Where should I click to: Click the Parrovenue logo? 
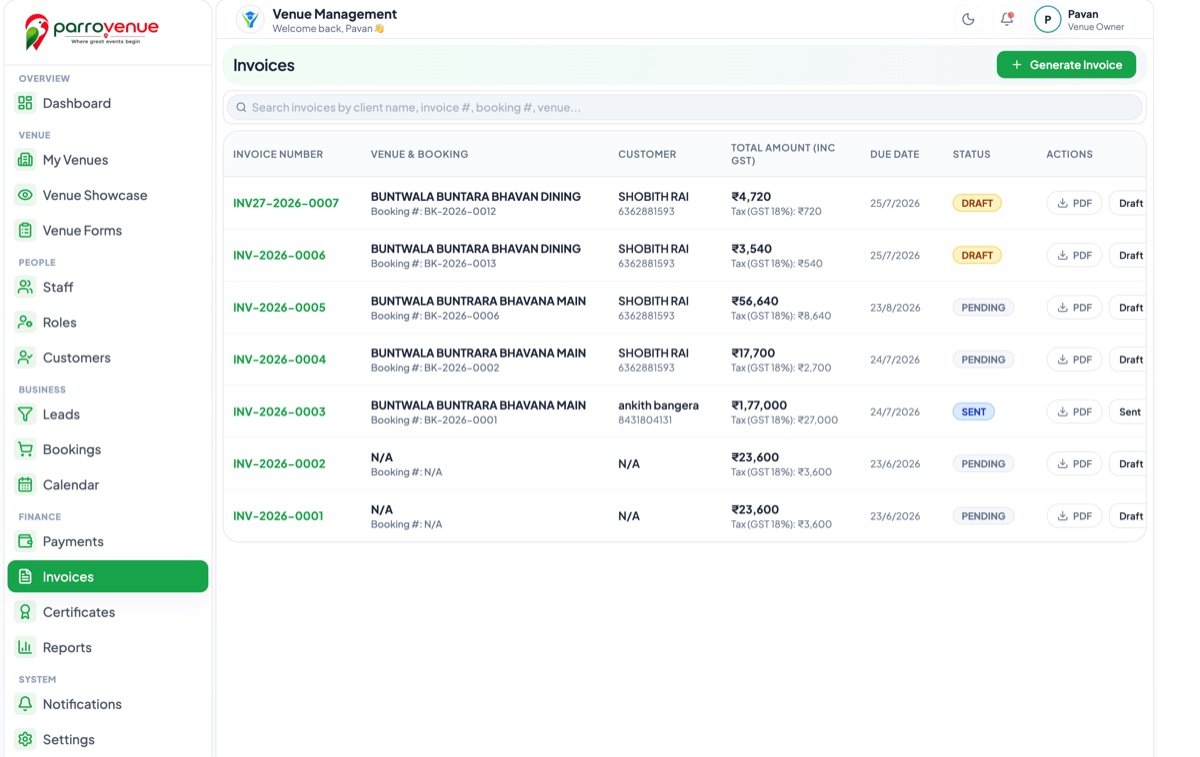tap(91, 31)
